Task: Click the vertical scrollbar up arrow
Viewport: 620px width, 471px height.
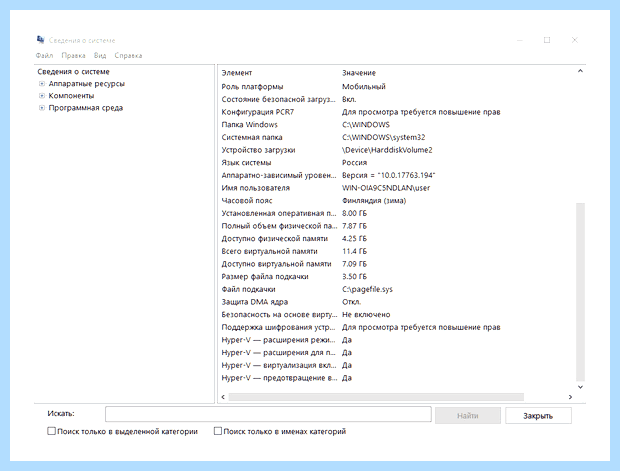Action: (580, 71)
